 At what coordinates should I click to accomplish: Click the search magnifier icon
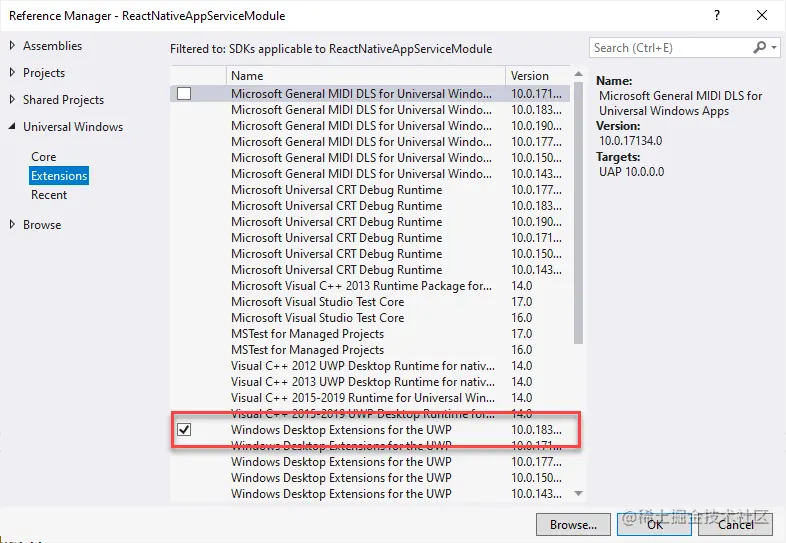759,48
